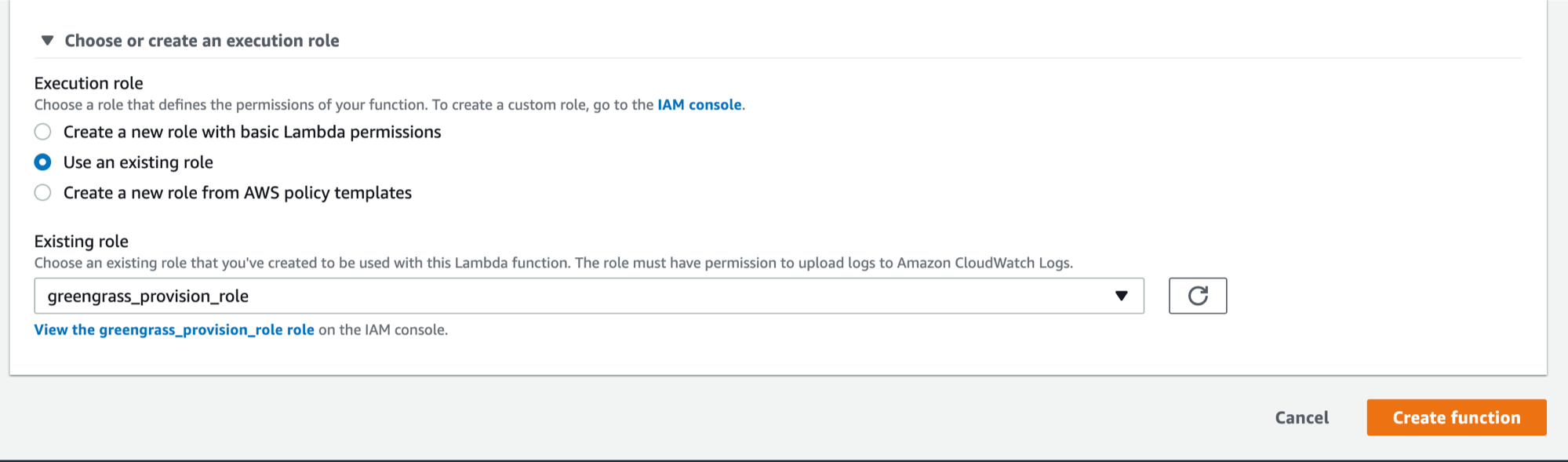1568x462 pixels.
Task: Select Create a new role with basic Lambda permissions
Action: point(43,132)
